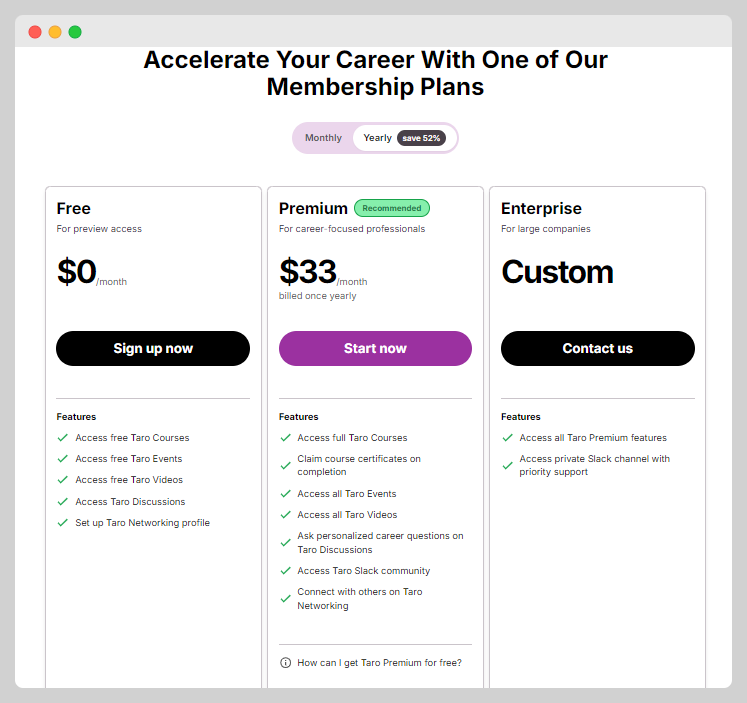Click the yellow minimize window button
Viewport: 747px width, 703px height.
[x=55, y=32]
